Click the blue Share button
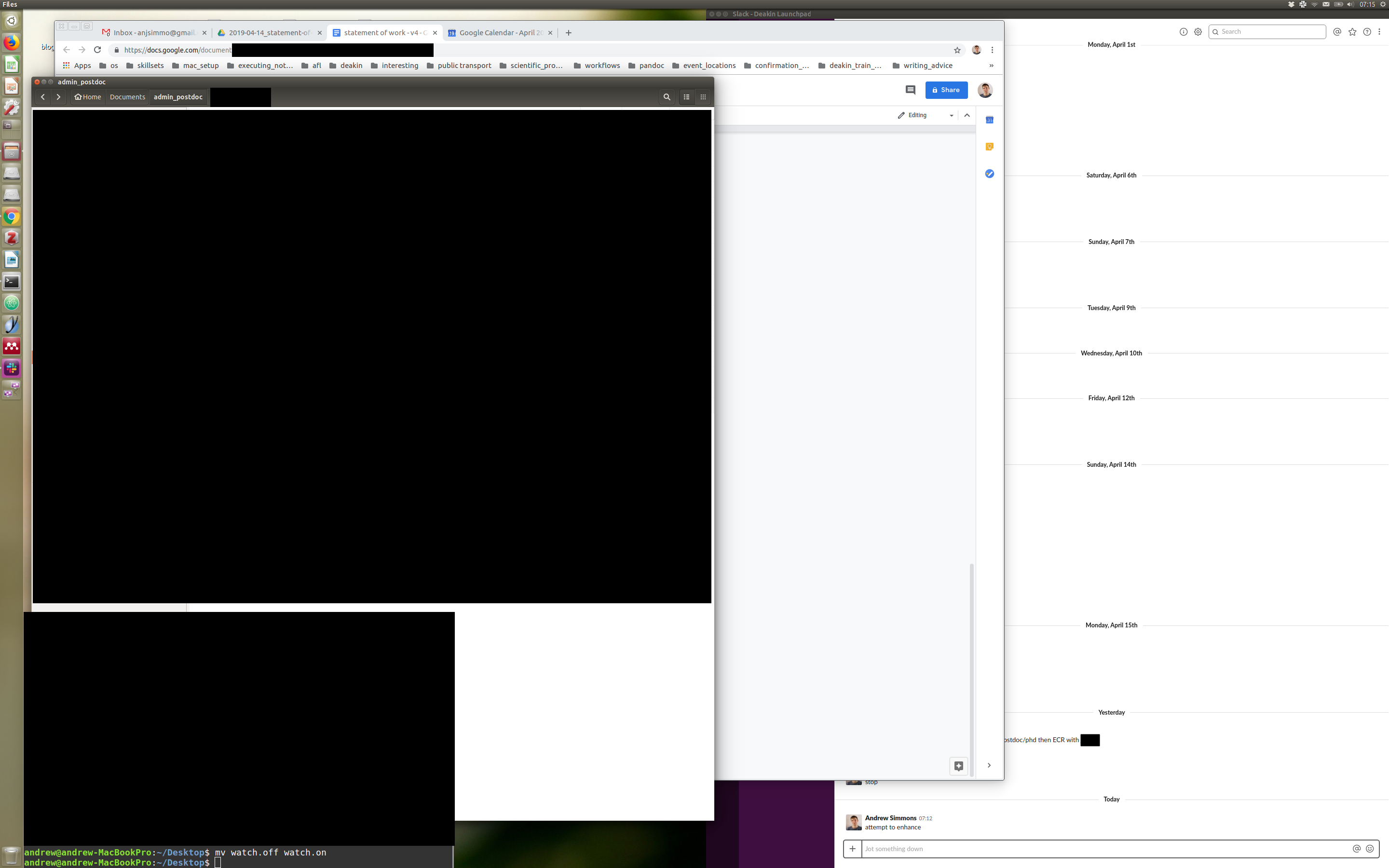The height and width of the screenshot is (868, 1389). (x=946, y=90)
